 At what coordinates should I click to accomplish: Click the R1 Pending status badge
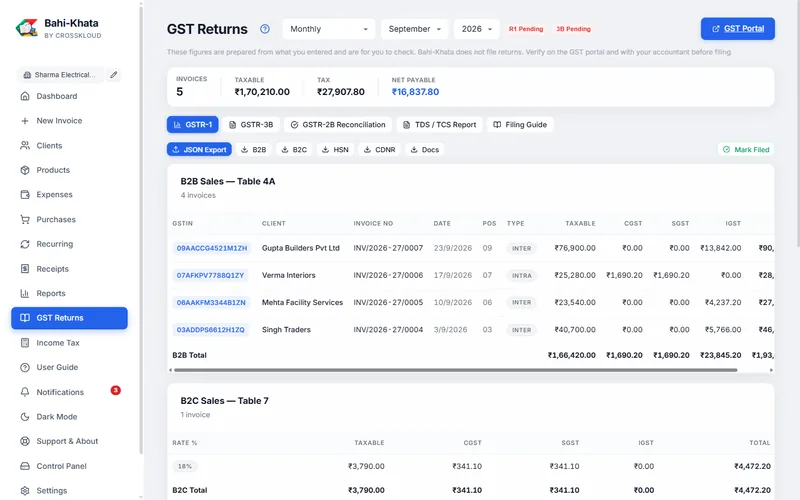[x=526, y=29]
